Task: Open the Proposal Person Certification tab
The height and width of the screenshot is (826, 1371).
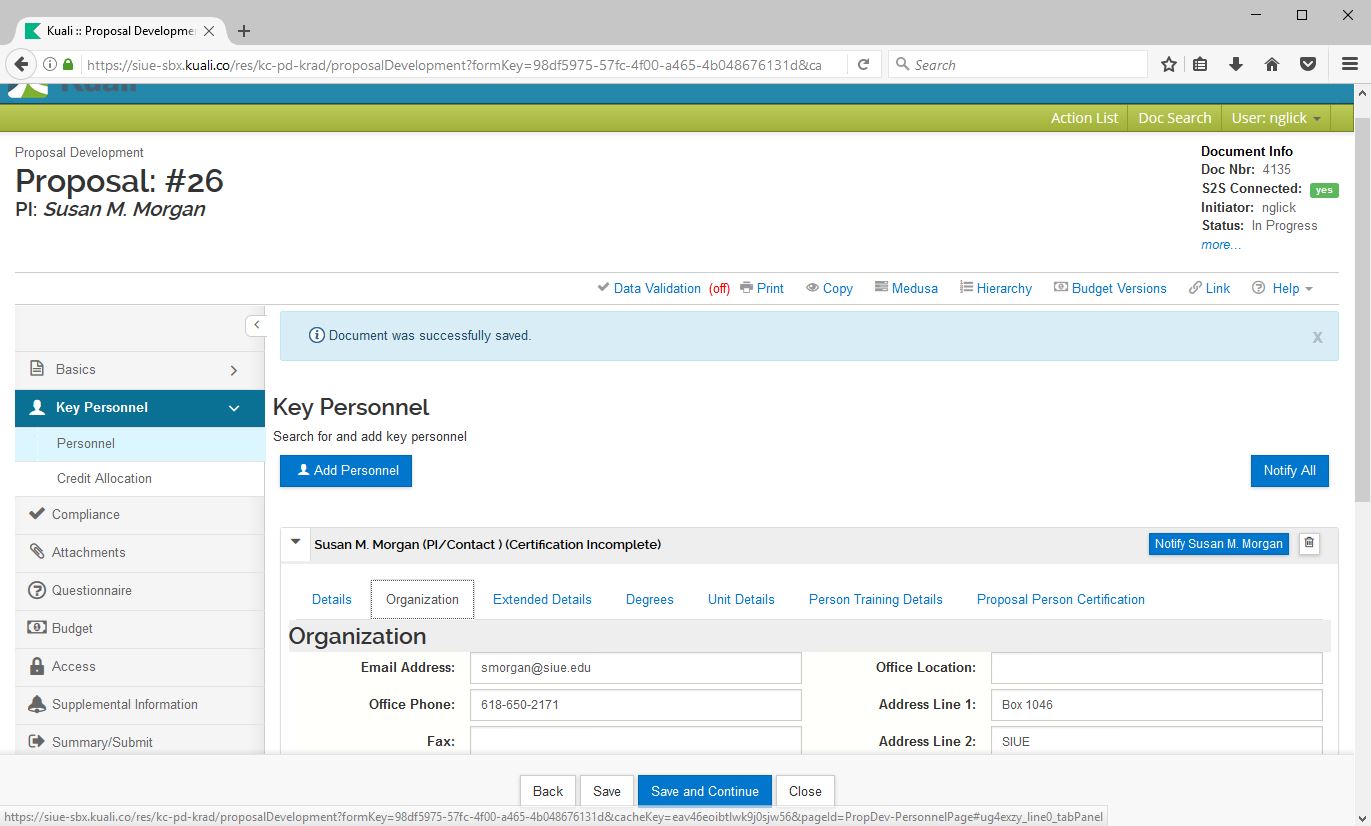Action: (1060, 599)
